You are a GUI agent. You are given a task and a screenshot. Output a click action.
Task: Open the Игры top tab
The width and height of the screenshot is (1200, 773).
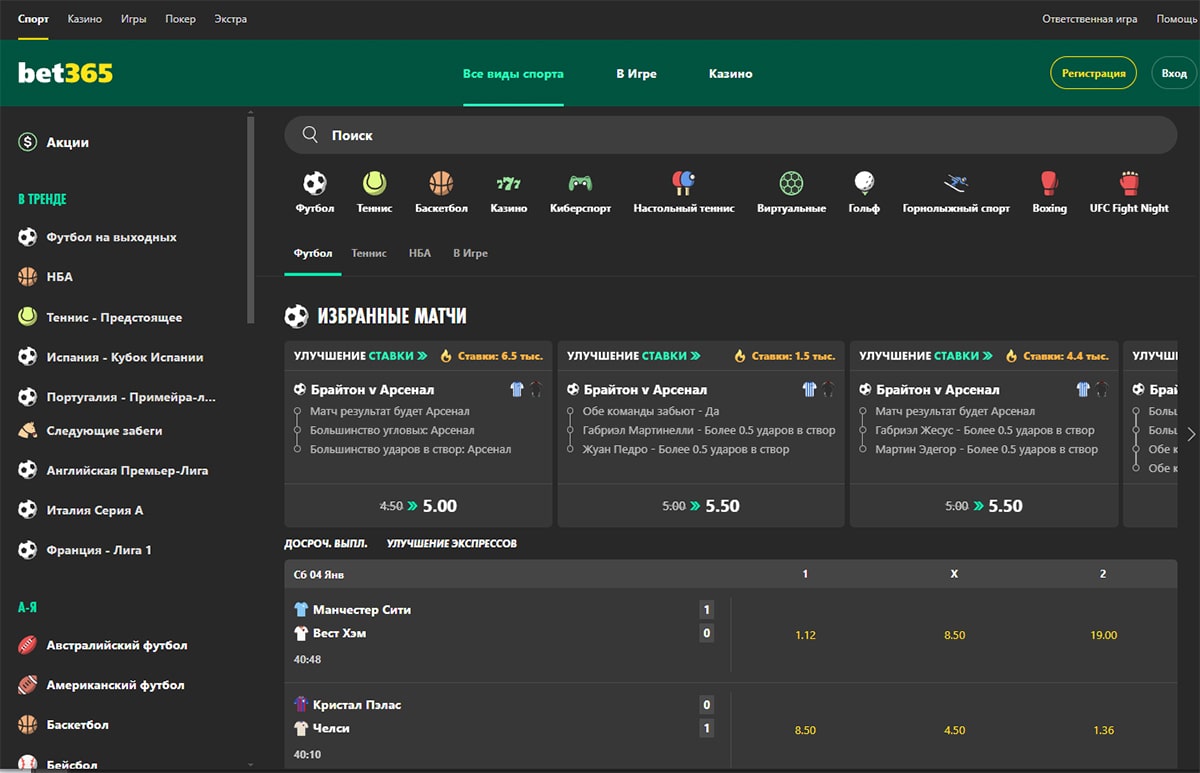coord(133,19)
